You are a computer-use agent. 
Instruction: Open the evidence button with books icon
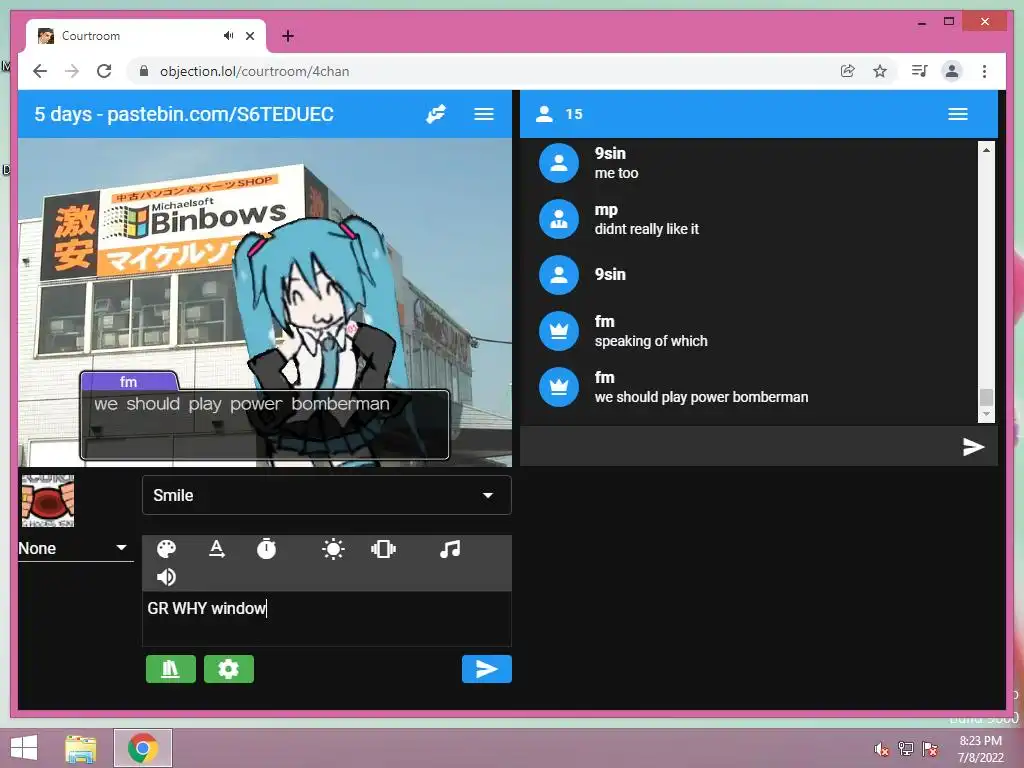point(170,669)
